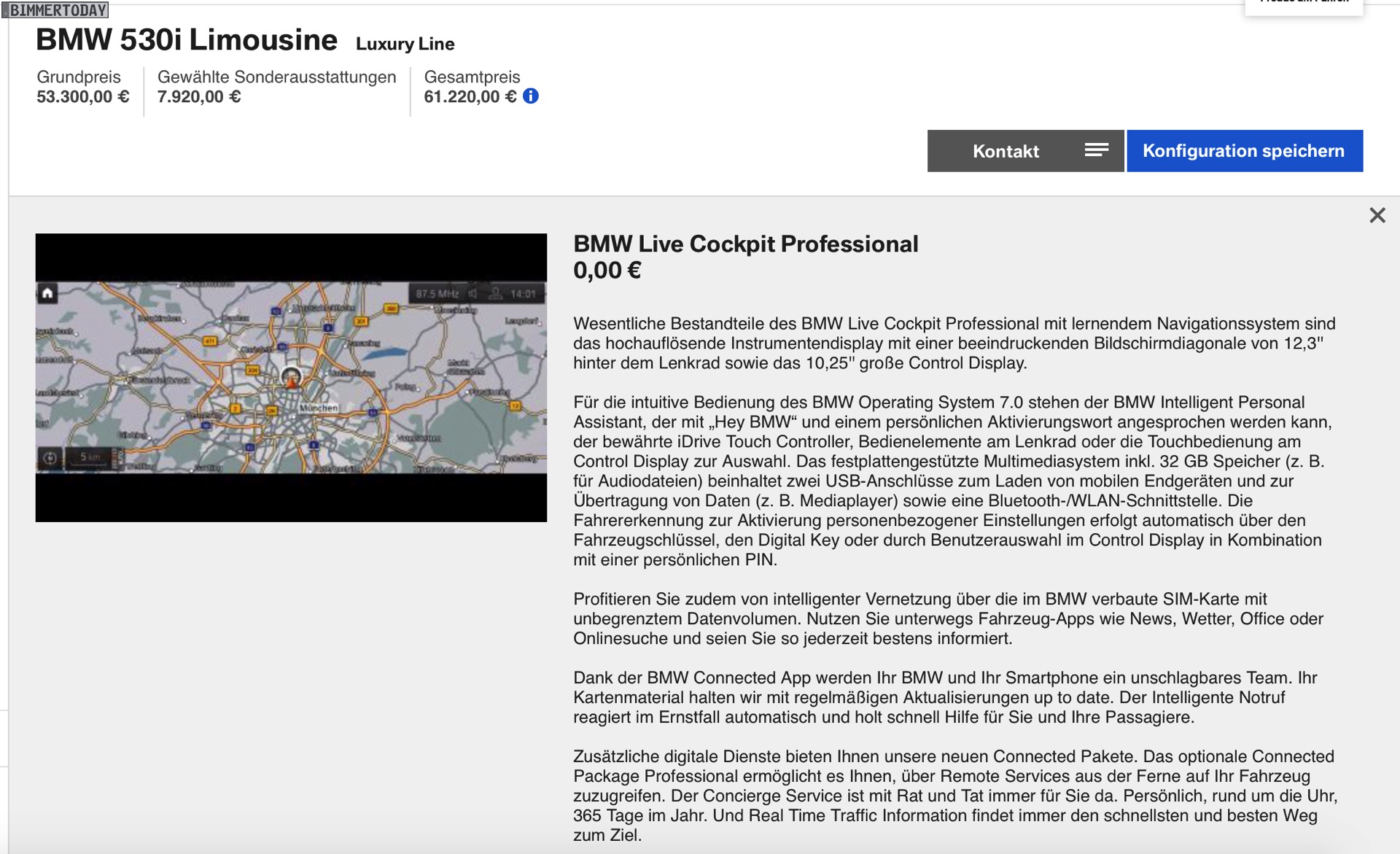
Task: Select the Luxury Line label
Action: click(405, 44)
